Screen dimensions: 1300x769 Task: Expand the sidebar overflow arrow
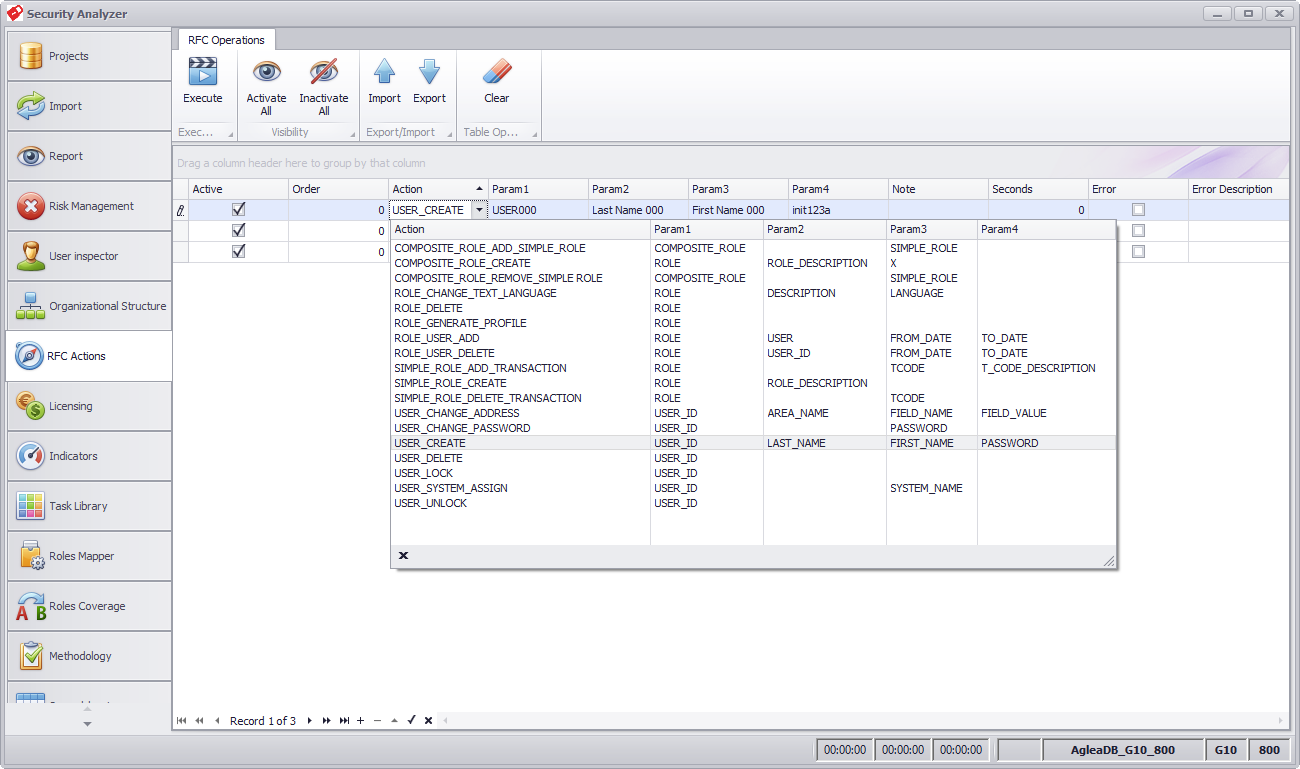(87, 723)
